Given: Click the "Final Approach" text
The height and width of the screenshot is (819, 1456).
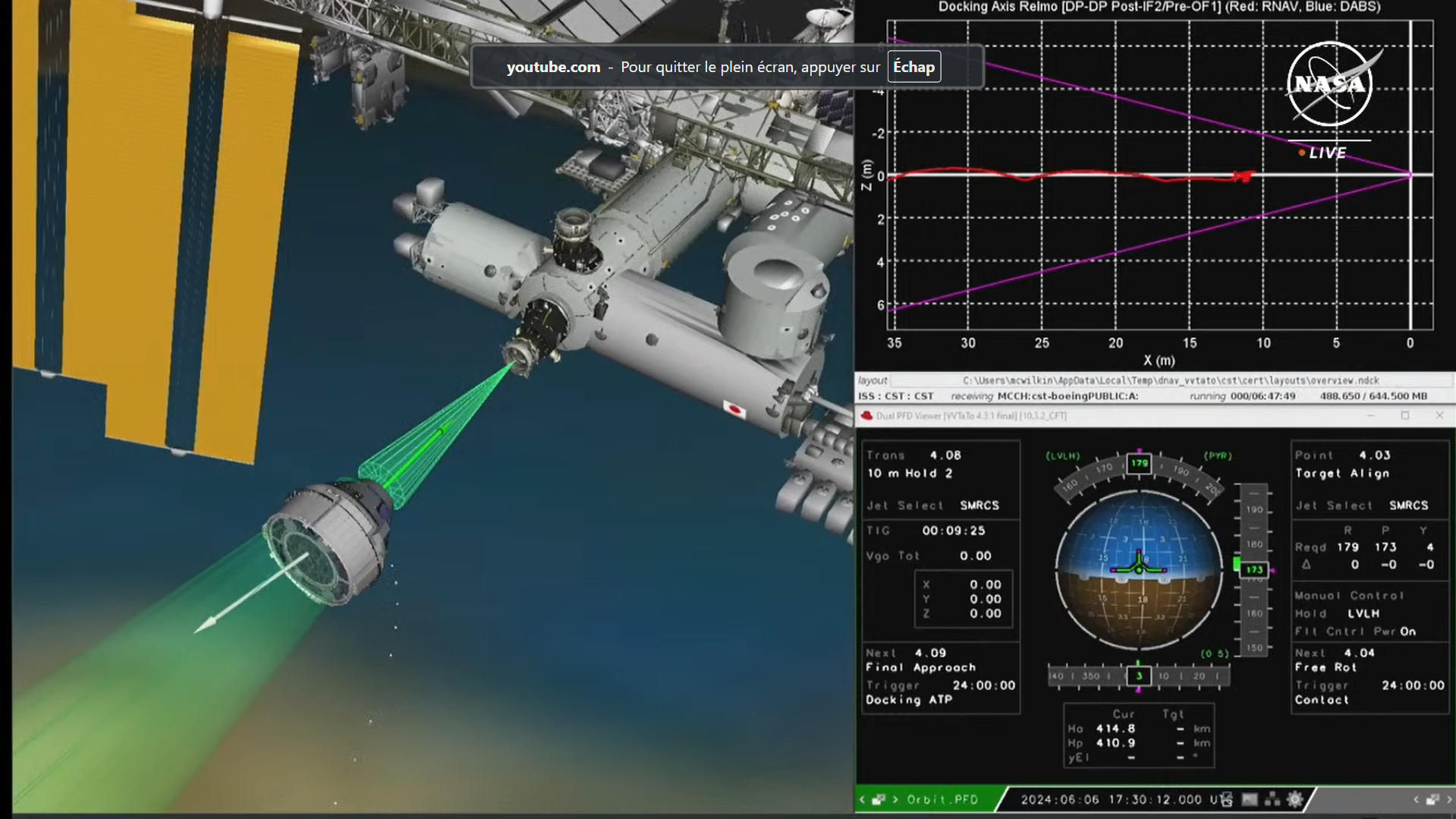Looking at the screenshot, I should 921,667.
